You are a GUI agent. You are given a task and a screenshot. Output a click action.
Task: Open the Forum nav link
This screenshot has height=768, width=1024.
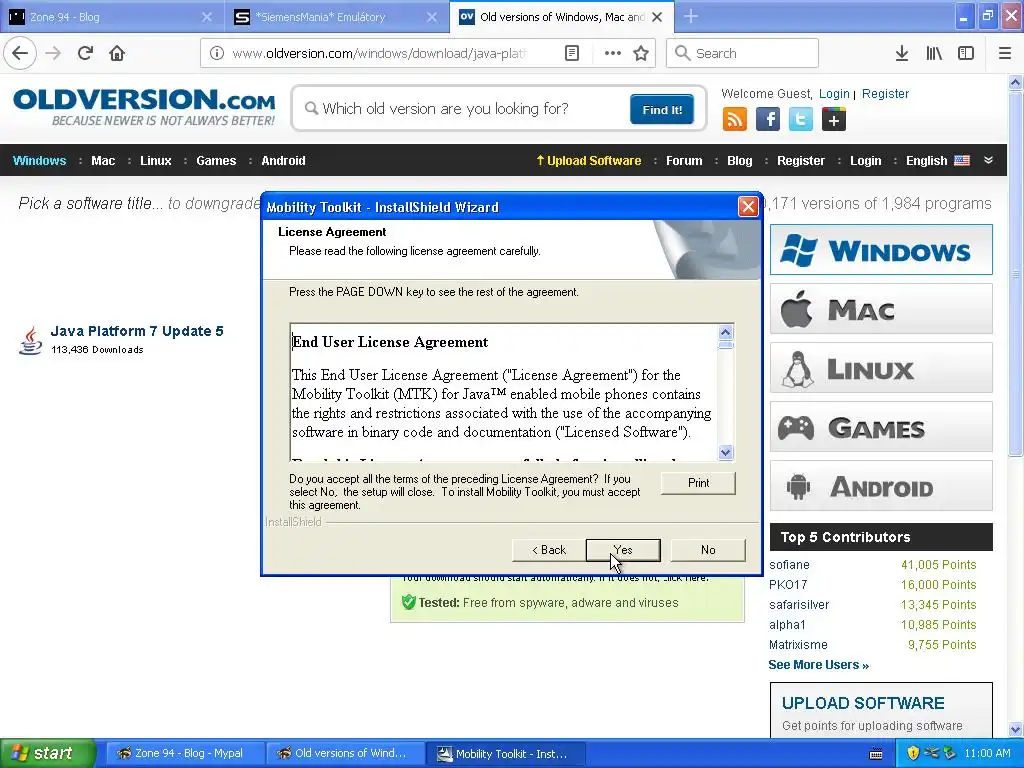tap(684, 161)
